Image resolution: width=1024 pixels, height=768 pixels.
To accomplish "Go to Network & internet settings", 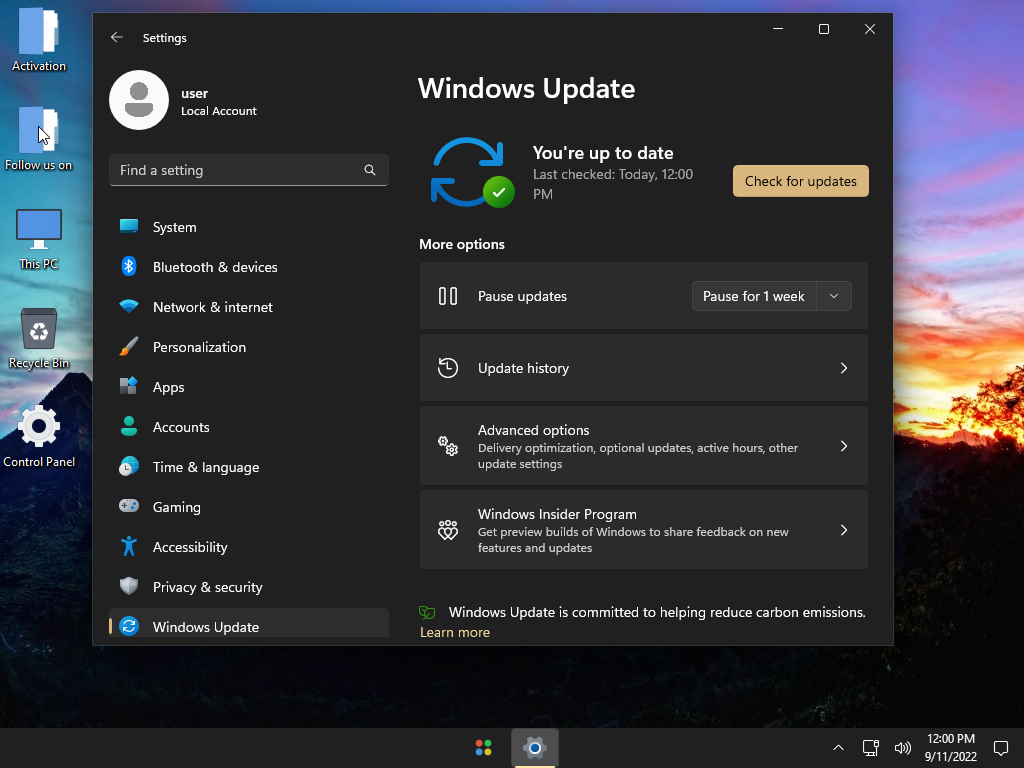I will pos(249,306).
